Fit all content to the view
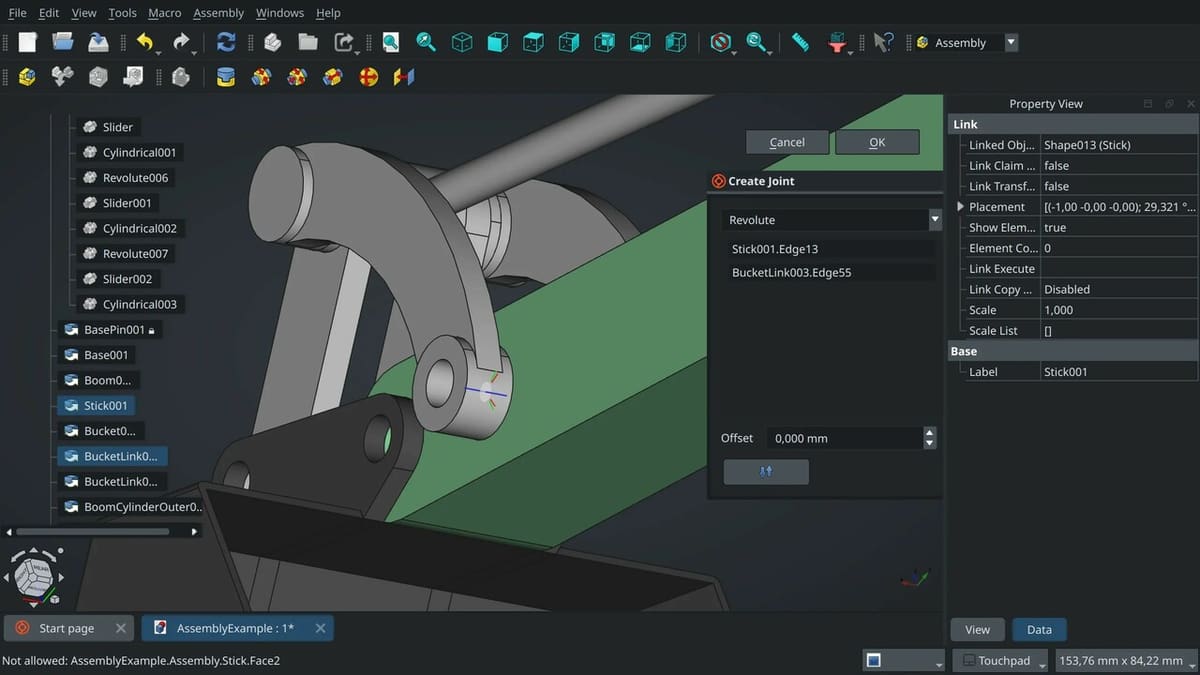The image size is (1200, 675). 390,42
